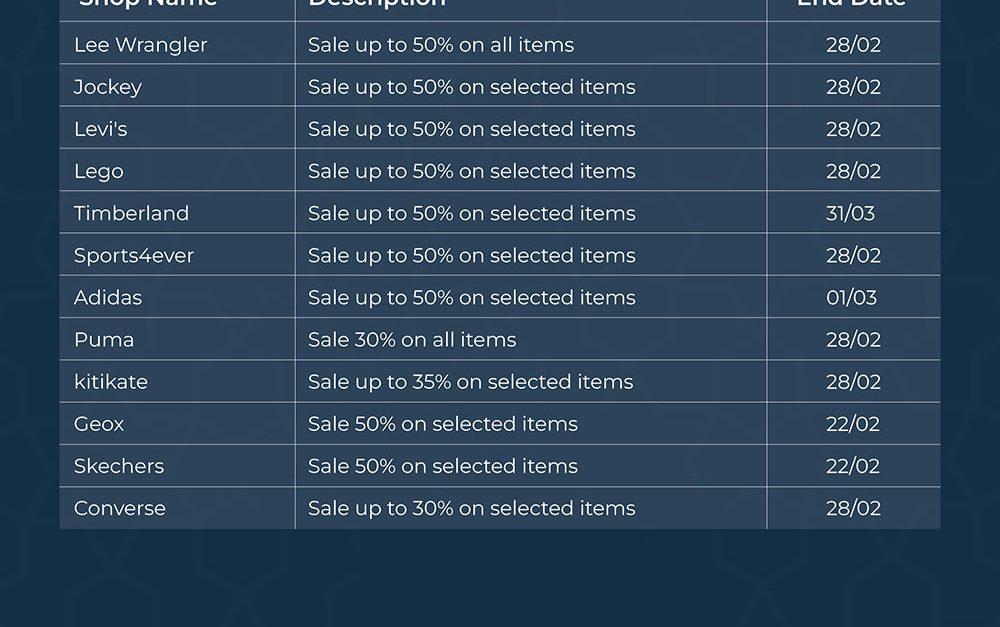Click the kitikate 'Sale up to 35%' description
This screenshot has width=1000, height=627.
tap(470, 382)
